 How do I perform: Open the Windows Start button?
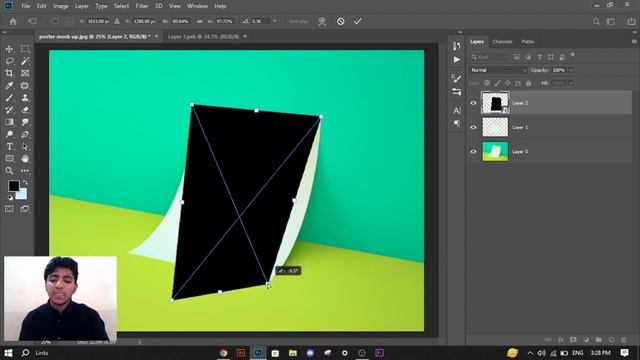[x=8, y=353]
